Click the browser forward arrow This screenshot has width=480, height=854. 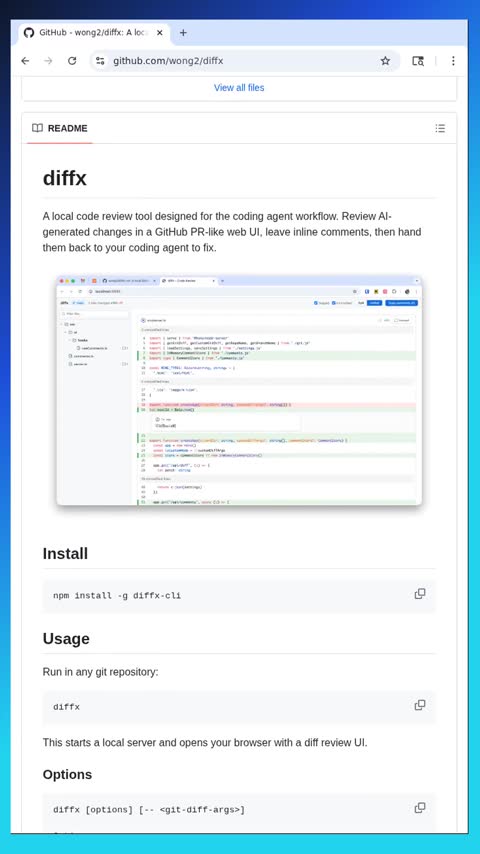pyautogui.click(x=48, y=61)
